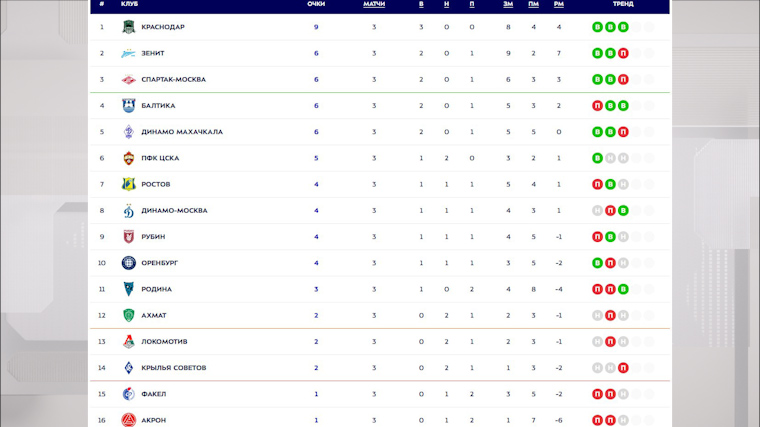The image size is (760, 427).
Task: Click the Оренбург club crest
Action: (x=128, y=263)
